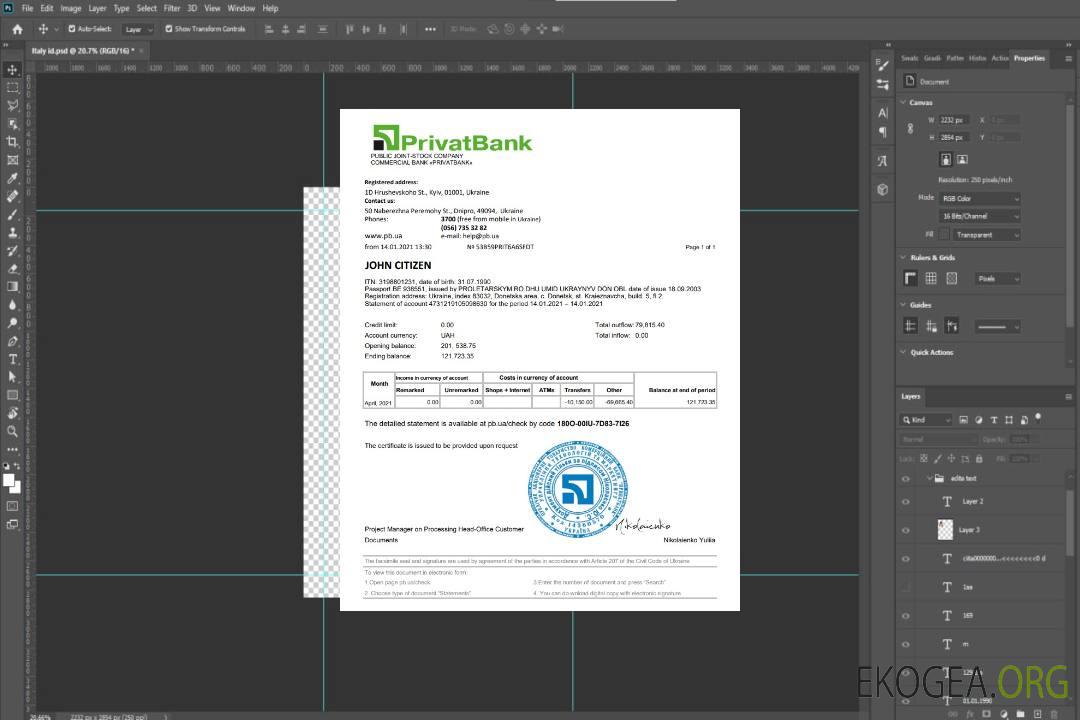Click the create new layer icon

tap(1037, 714)
